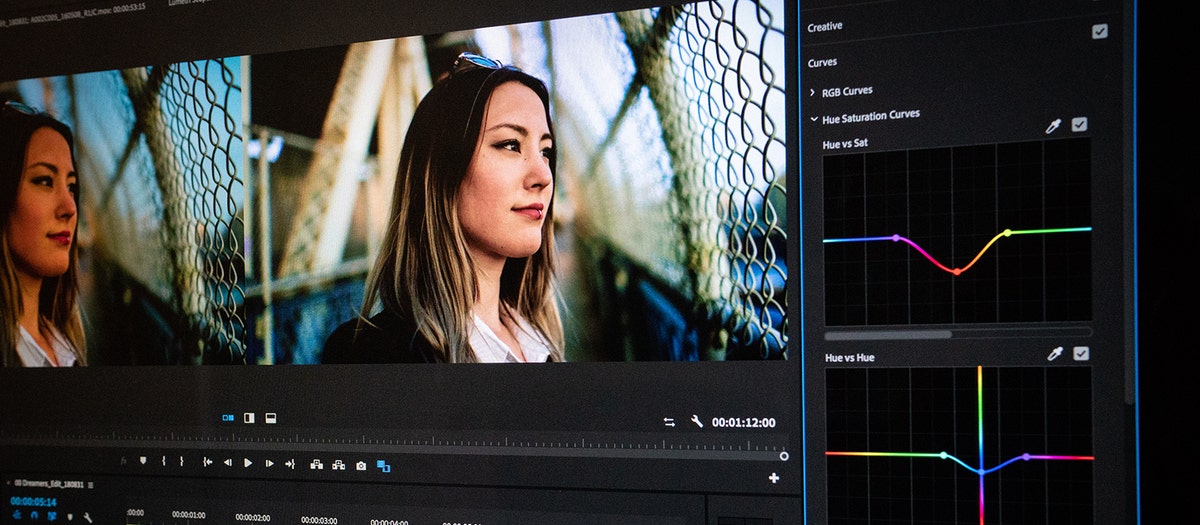Click the Add Marker icon
This screenshot has width=1200, height=525.
143,461
